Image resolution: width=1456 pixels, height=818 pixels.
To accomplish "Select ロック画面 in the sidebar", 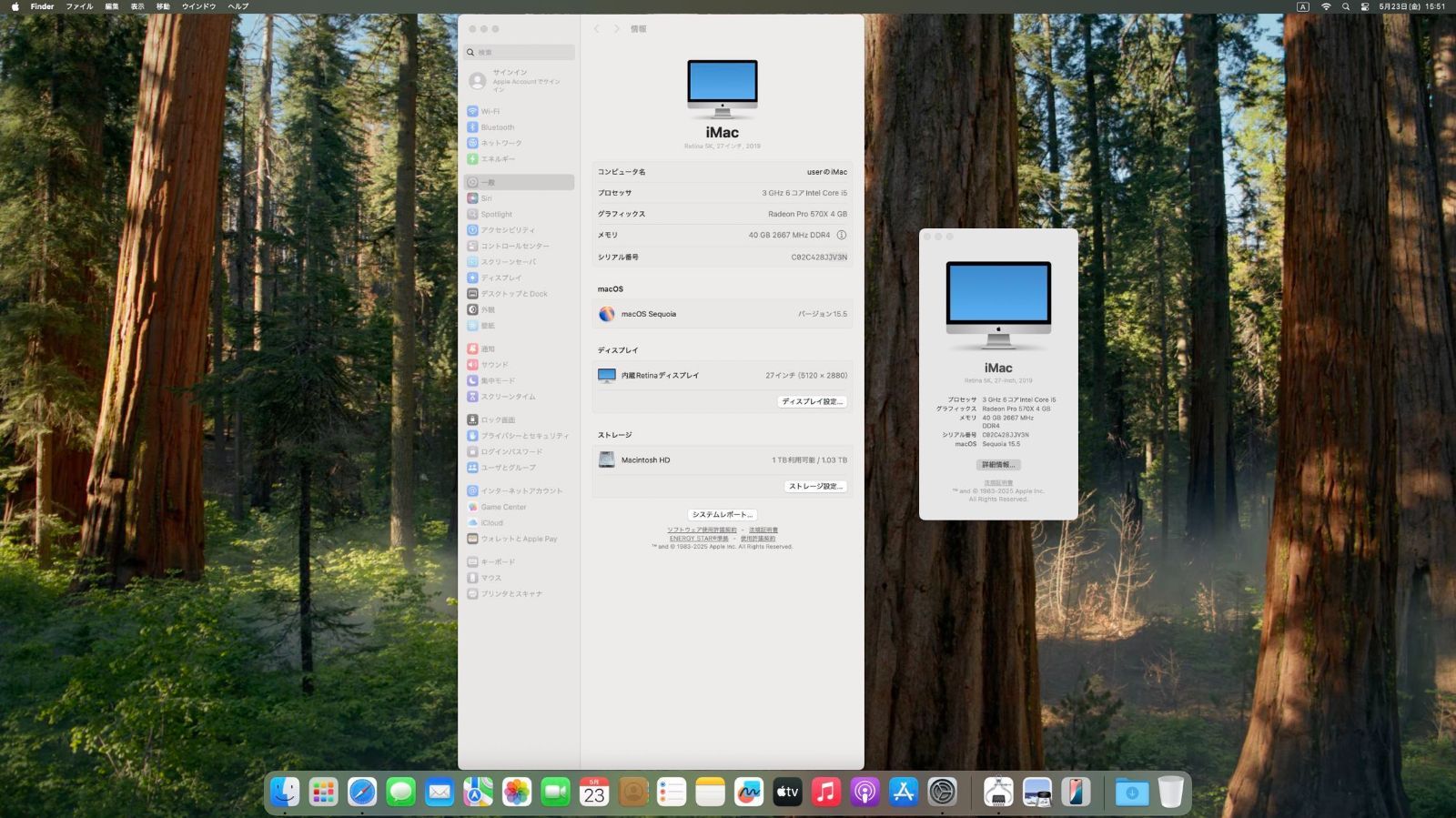I will pyautogui.click(x=519, y=419).
